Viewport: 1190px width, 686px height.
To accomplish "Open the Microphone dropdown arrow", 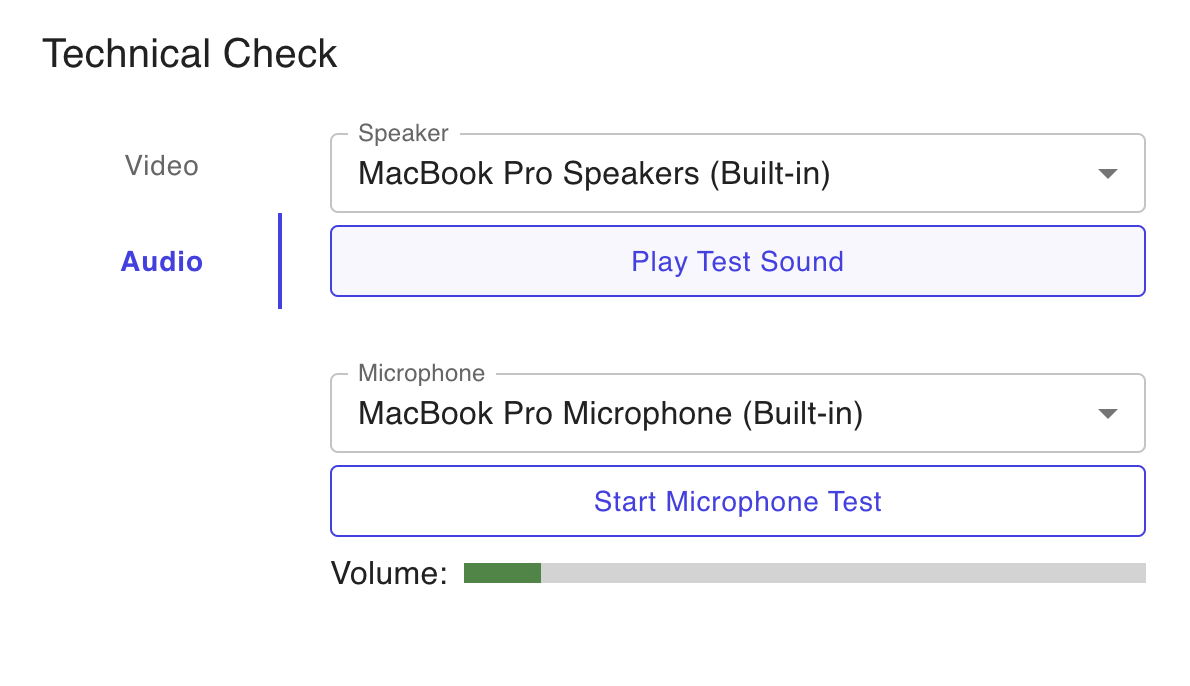I will click(1107, 414).
